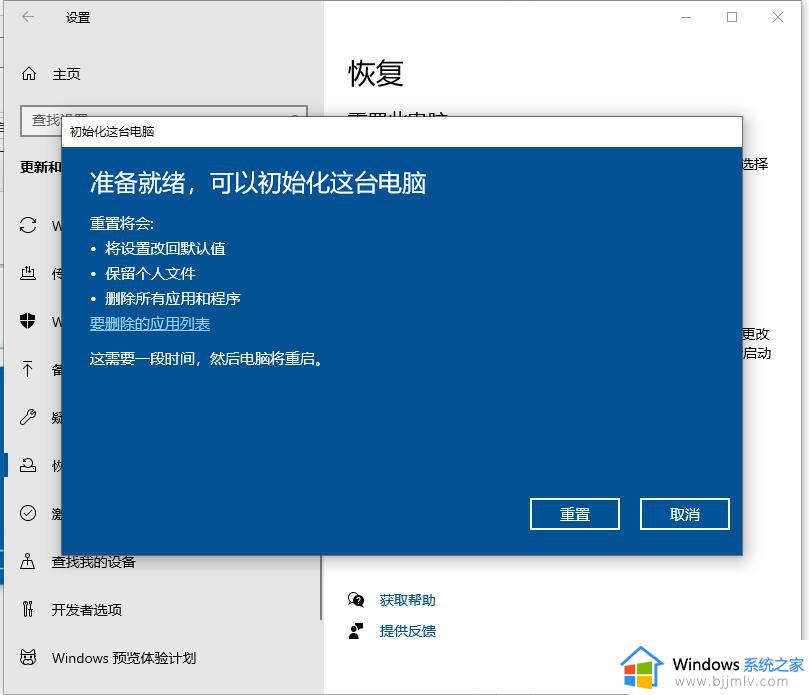Click the 这需要一段时间 restart notice text
The height and width of the screenshot is (695, 809).
tap(207, 359)
